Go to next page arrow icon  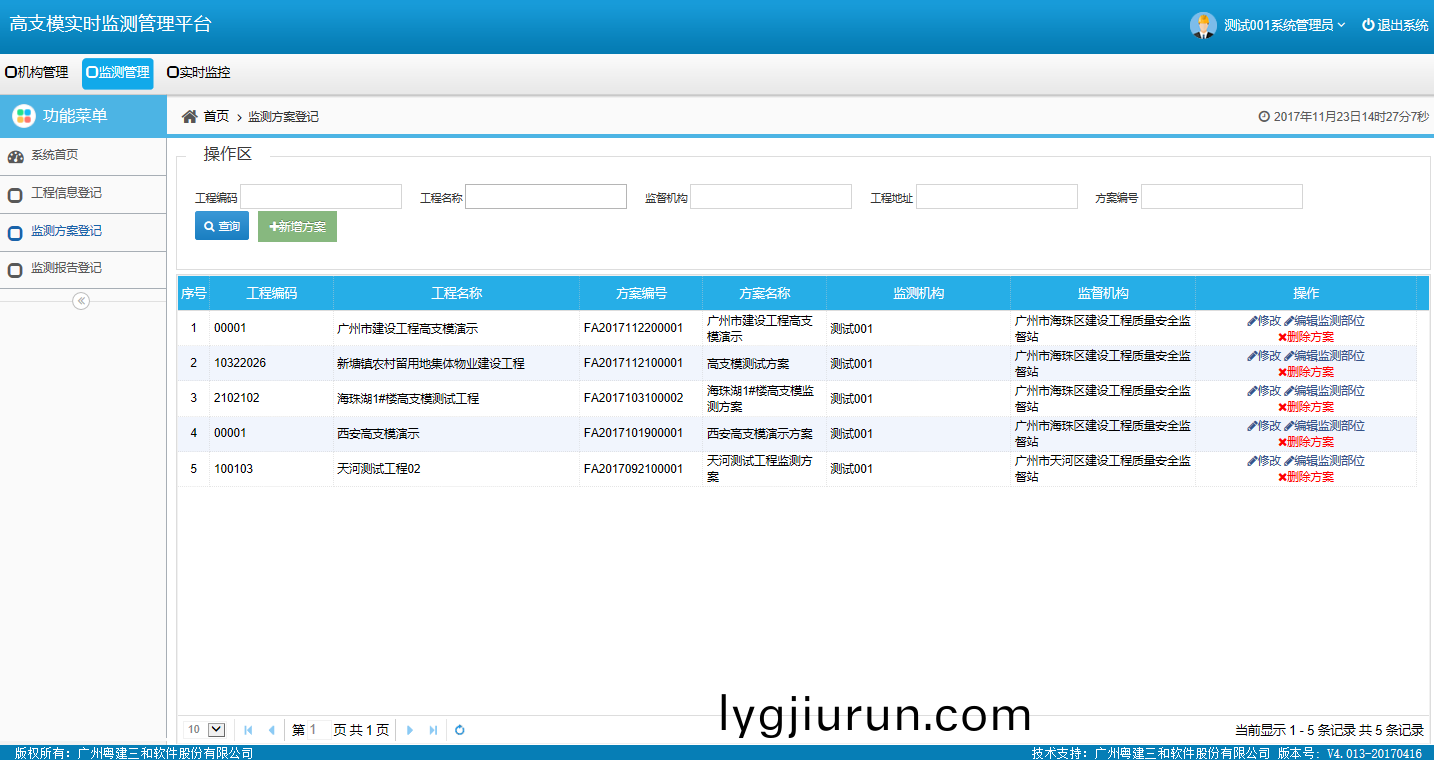click(410, 730)
